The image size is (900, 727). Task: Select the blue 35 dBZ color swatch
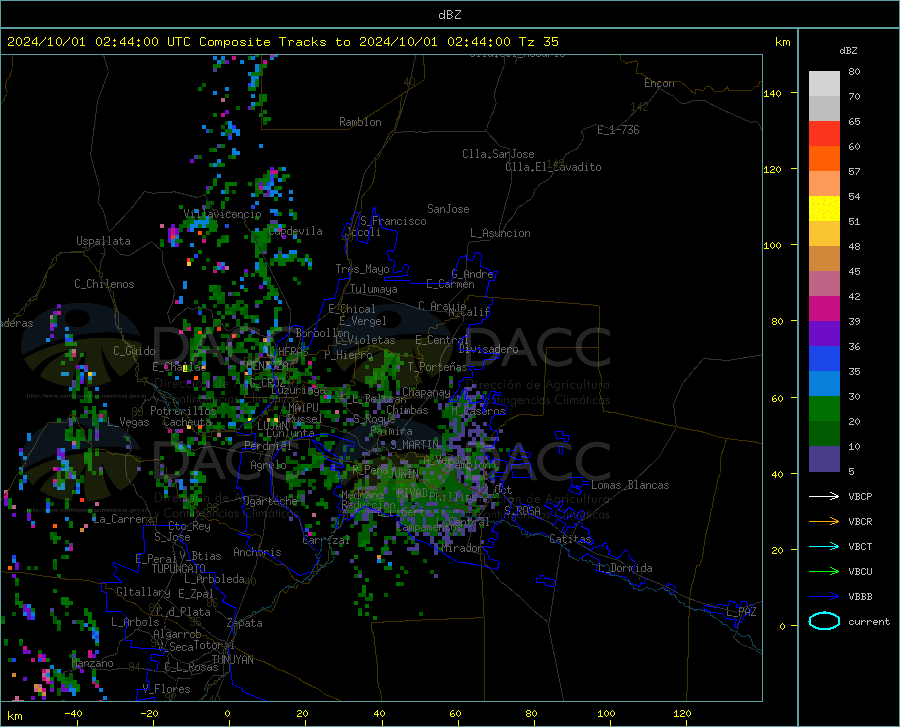824,359
